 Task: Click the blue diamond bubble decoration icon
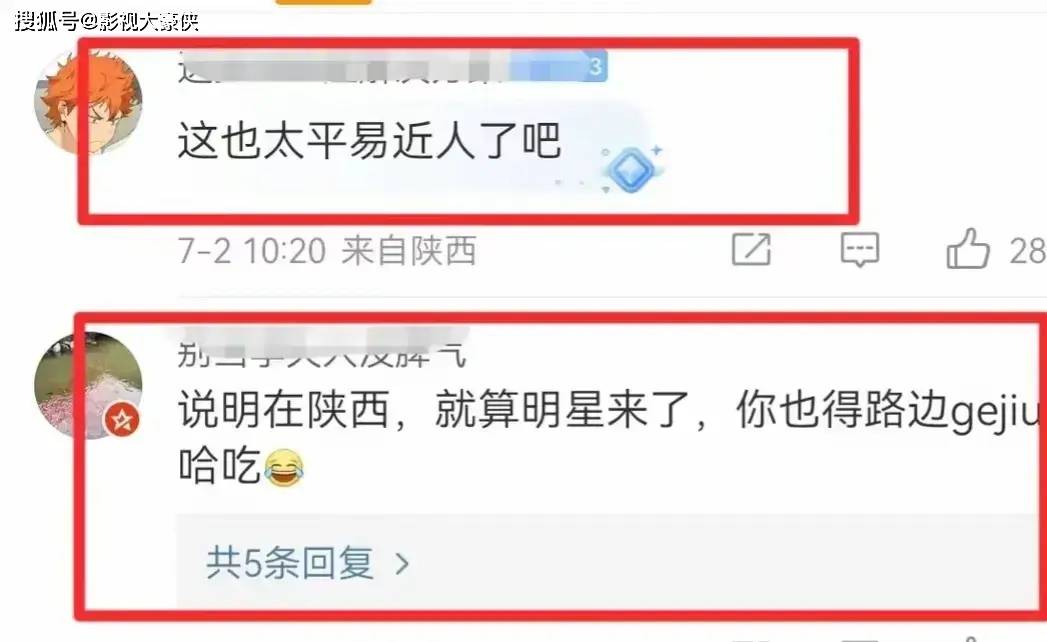(x=630, y=169)
